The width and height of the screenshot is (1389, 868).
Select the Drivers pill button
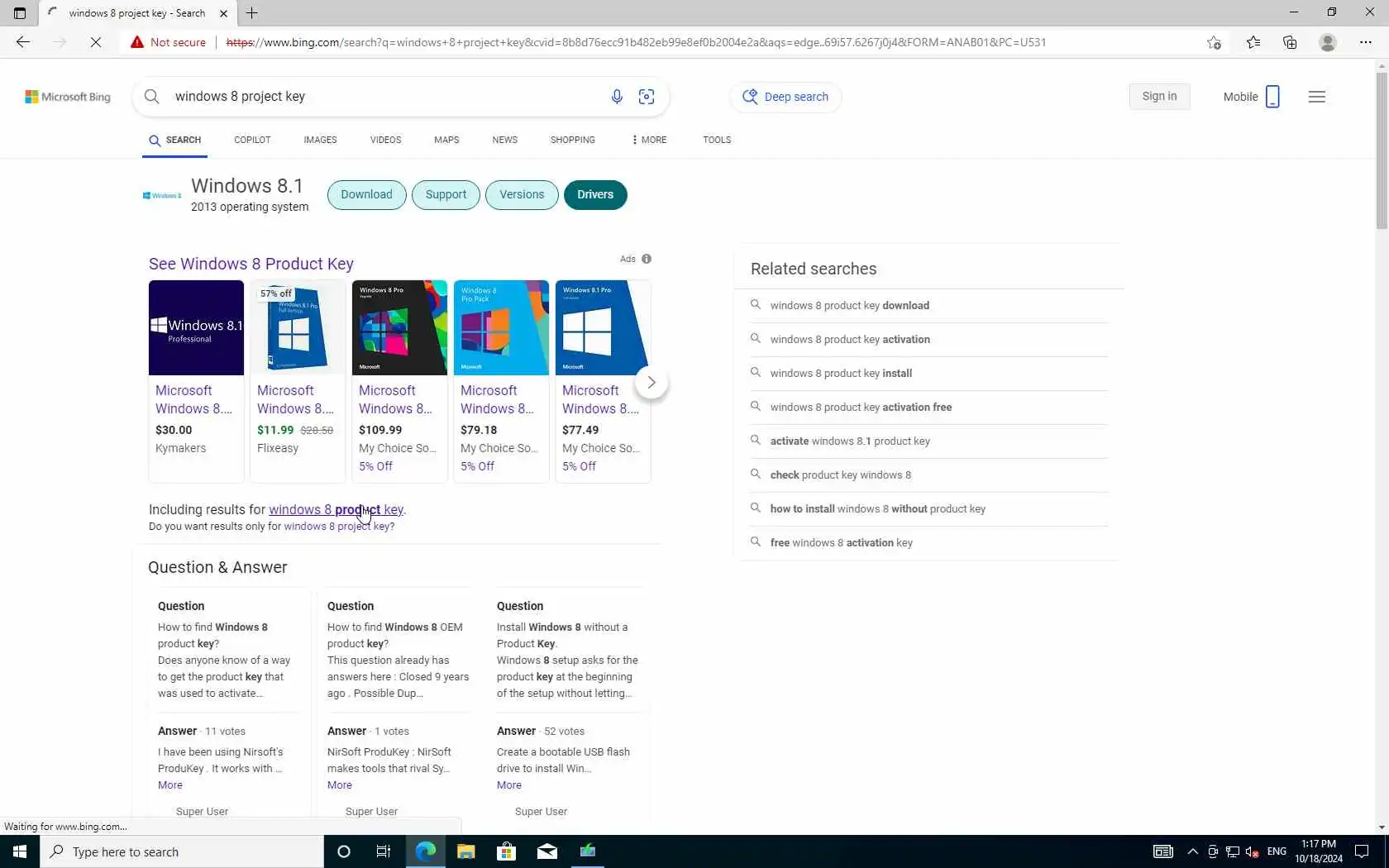(595, 195)
